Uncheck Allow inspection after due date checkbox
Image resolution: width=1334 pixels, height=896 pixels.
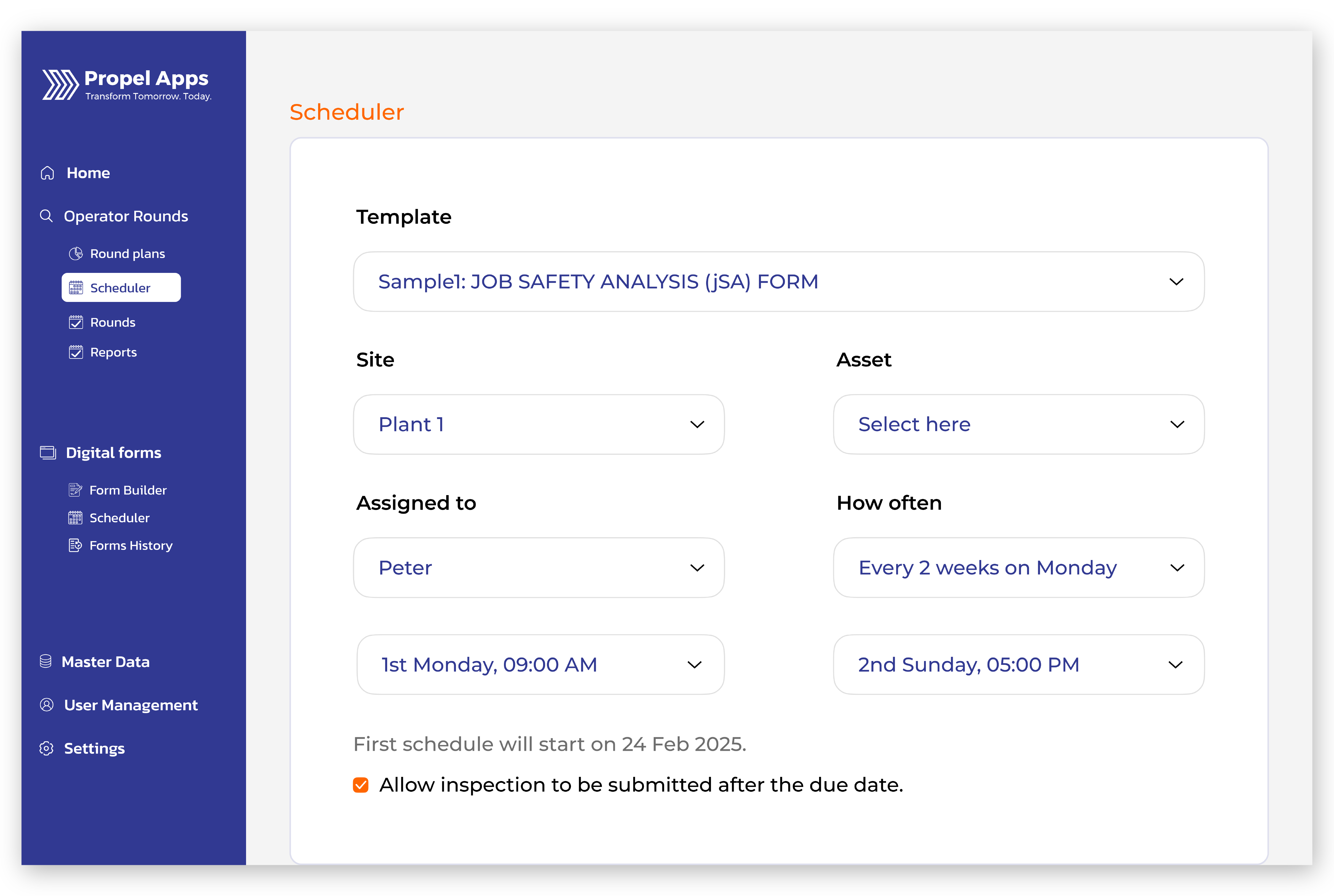point(361,785)
